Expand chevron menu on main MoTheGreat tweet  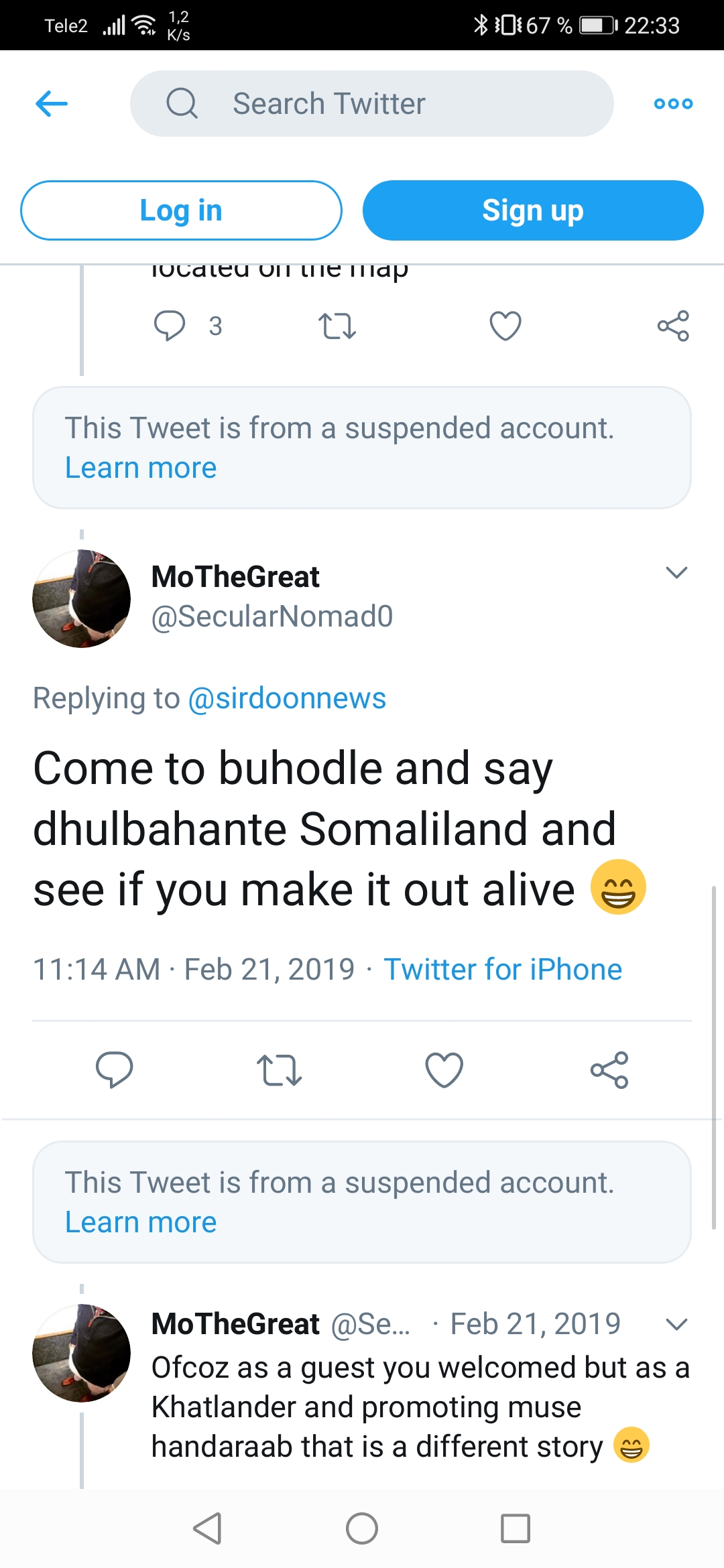point(676,572)
